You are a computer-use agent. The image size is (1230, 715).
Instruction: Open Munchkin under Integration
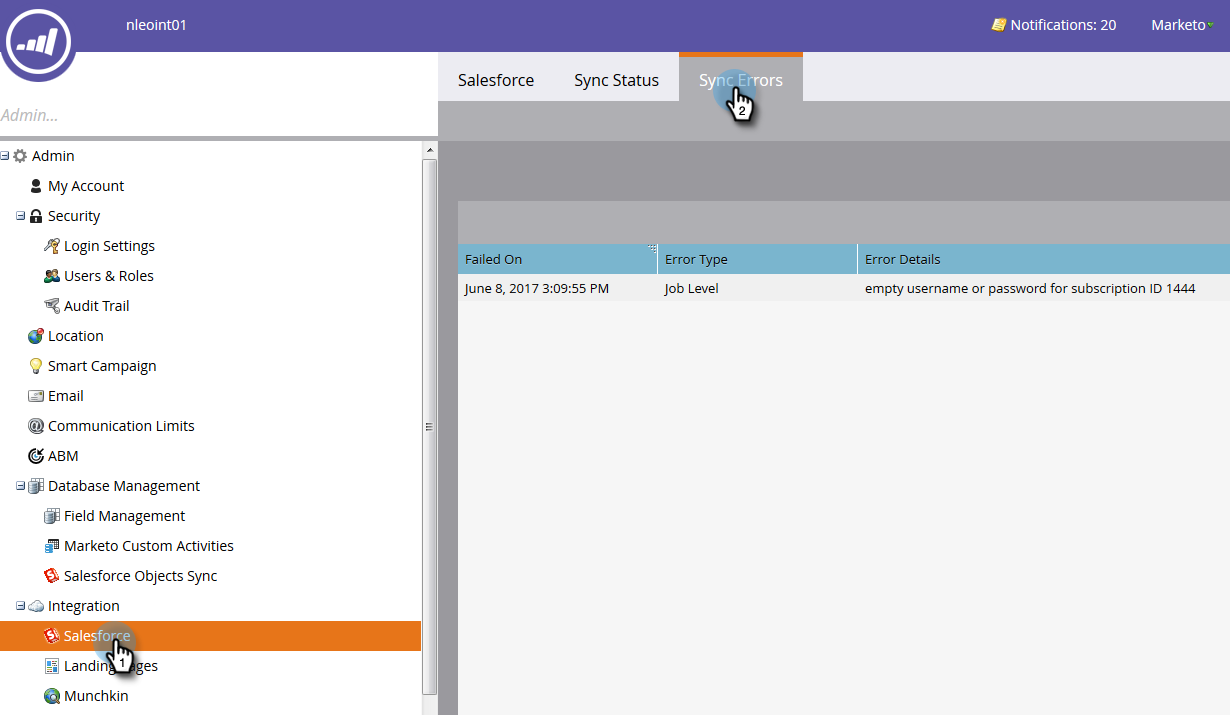click(x=96, y=696)
